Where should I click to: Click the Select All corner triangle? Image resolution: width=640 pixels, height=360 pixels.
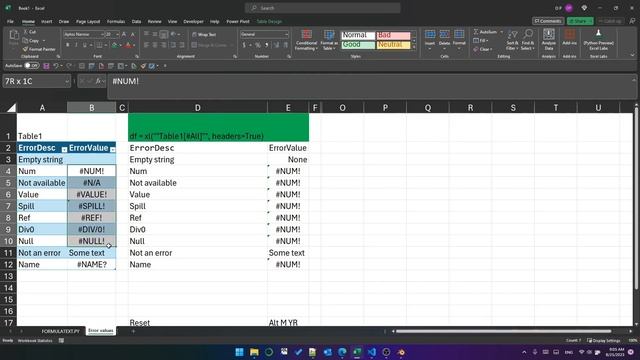11,108
